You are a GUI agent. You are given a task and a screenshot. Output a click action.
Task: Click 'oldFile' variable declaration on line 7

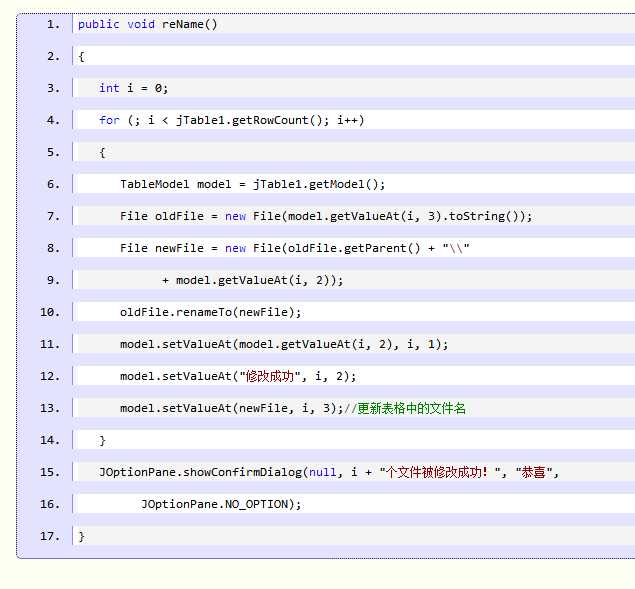point(179,216)
